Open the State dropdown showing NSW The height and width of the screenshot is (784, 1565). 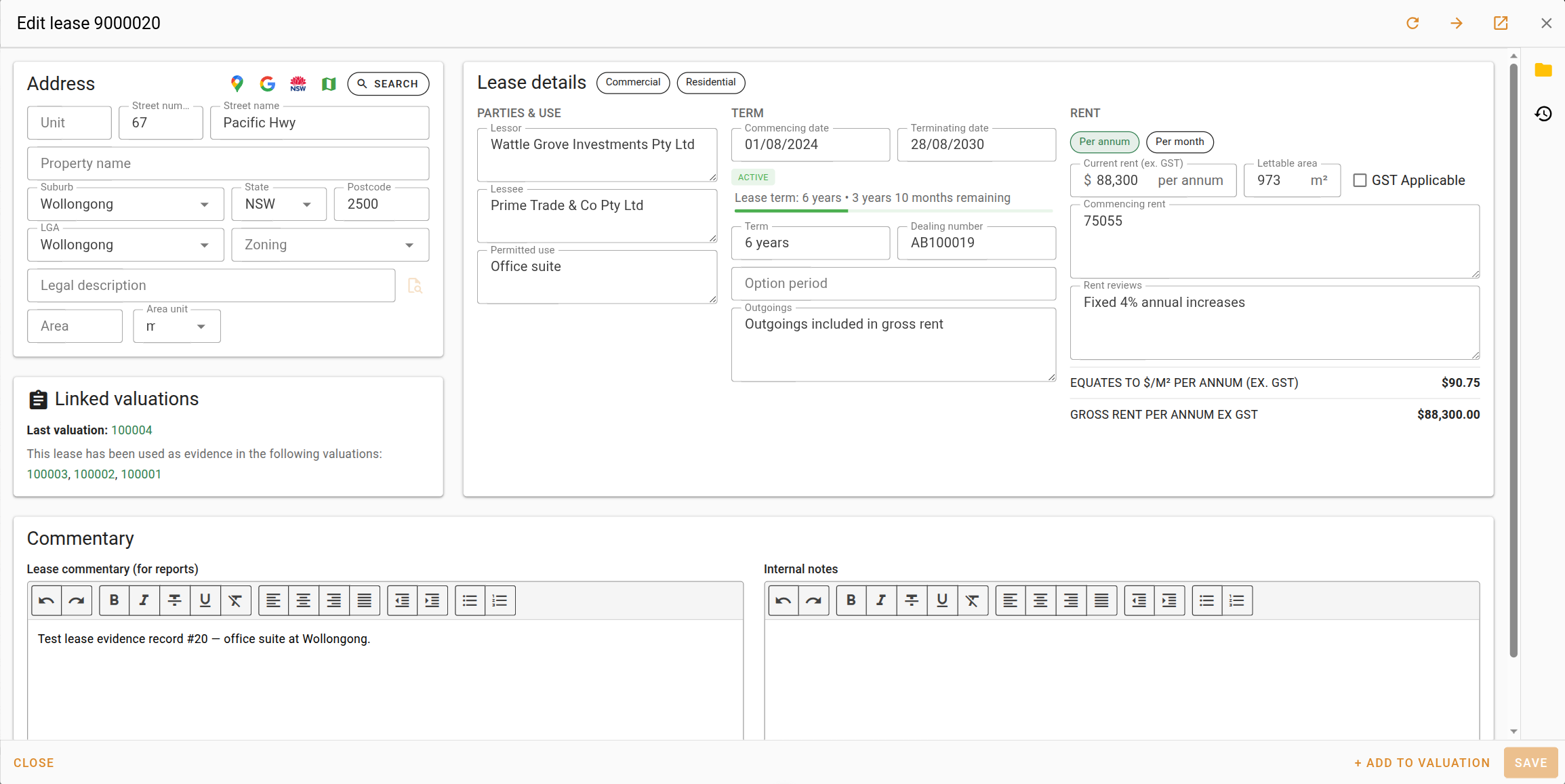click(x=279, y=204)
